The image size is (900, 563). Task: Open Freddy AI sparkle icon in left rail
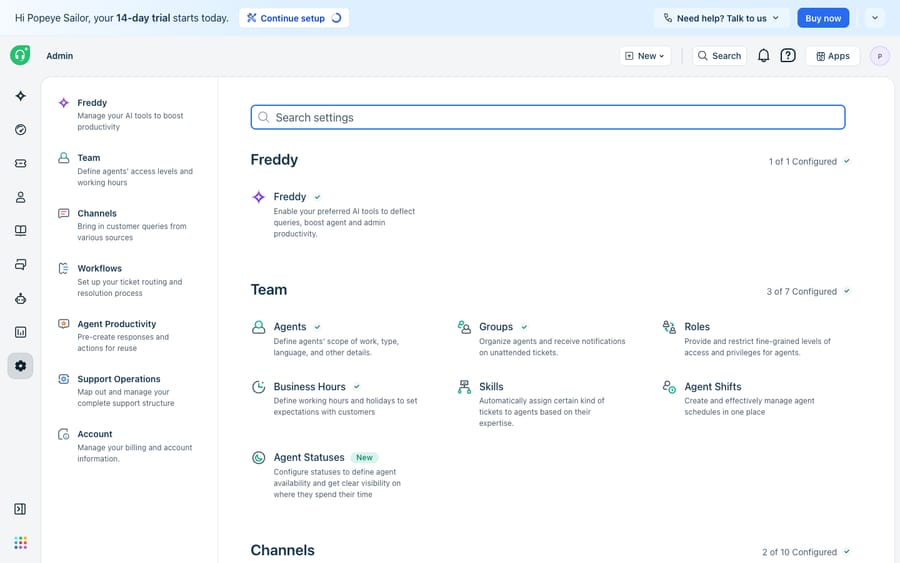(21, 96)
